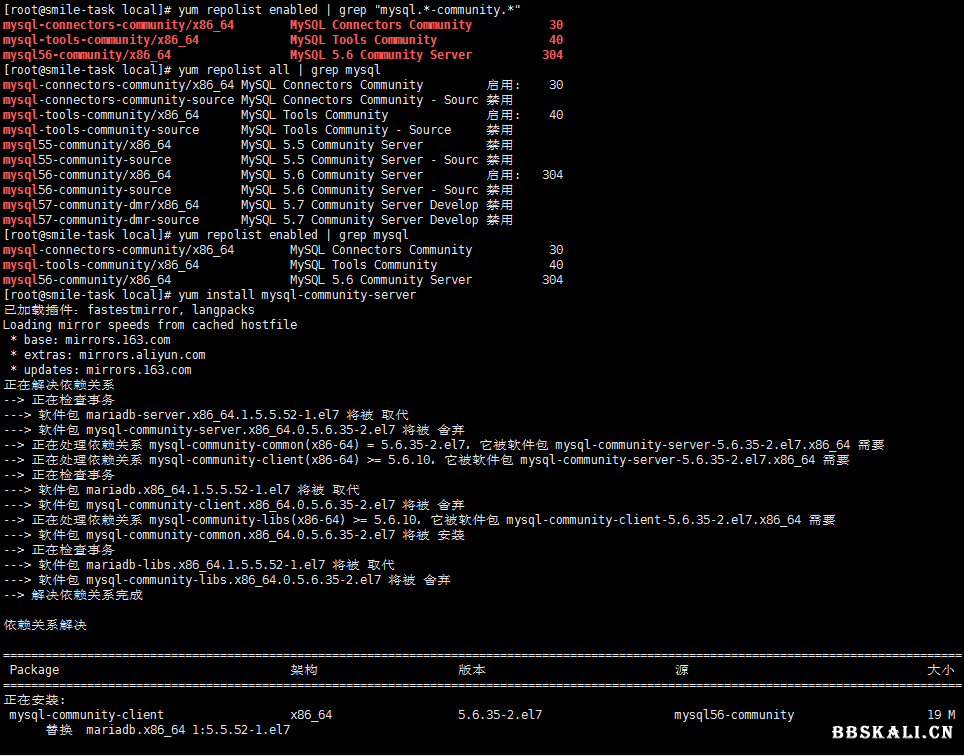Click the 替换 mariadb.x86_64 line
The image size is (964, 756).
tap(167, 730)
